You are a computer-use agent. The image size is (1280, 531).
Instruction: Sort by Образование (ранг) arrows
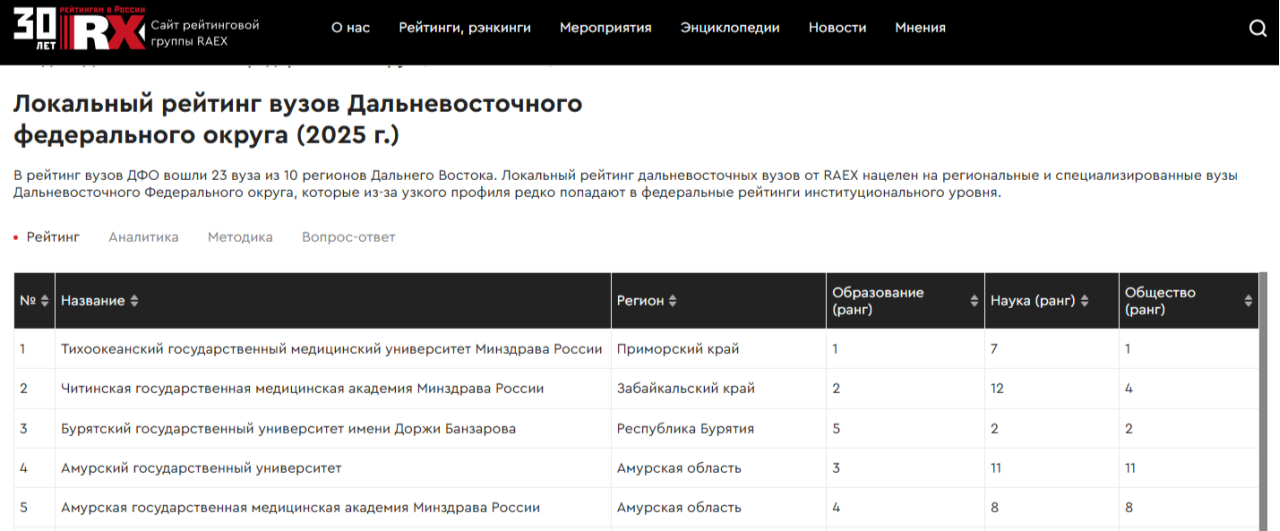pyautogui.click(x=974, y=301)
